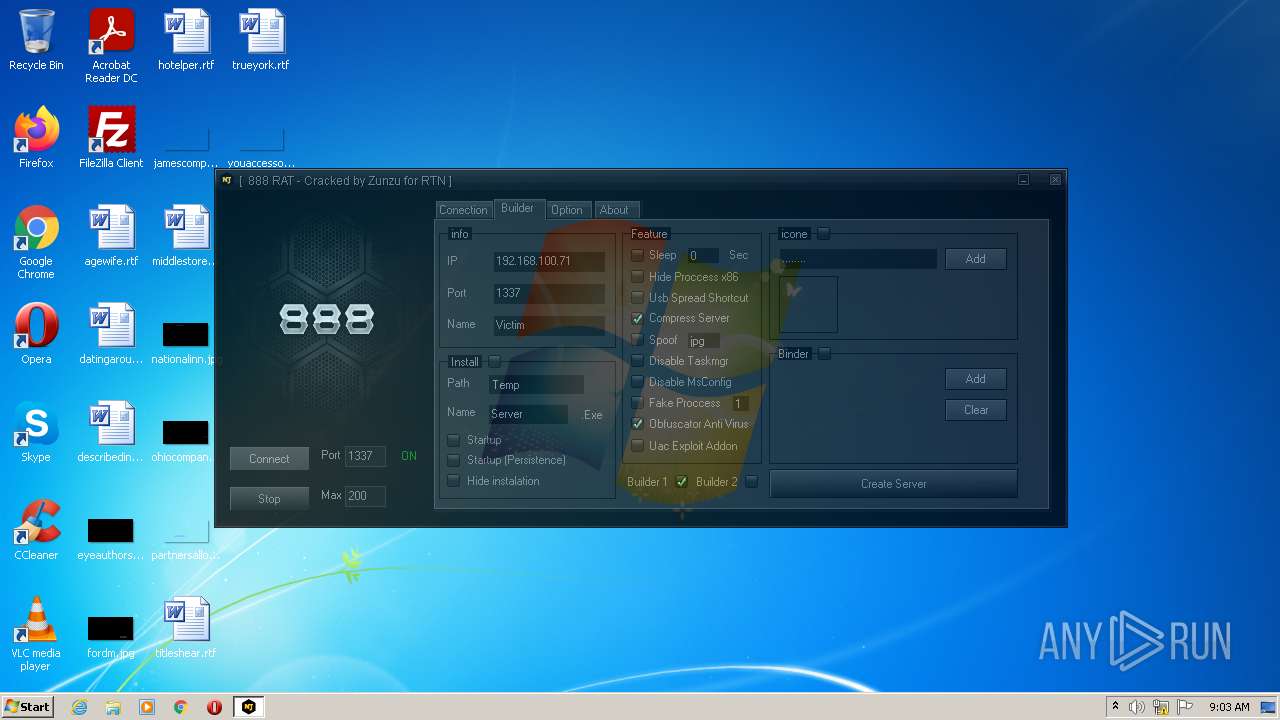Toggle the Builder 2 checkbox
The image size is (1280, 720).
[x=752, y=482]
